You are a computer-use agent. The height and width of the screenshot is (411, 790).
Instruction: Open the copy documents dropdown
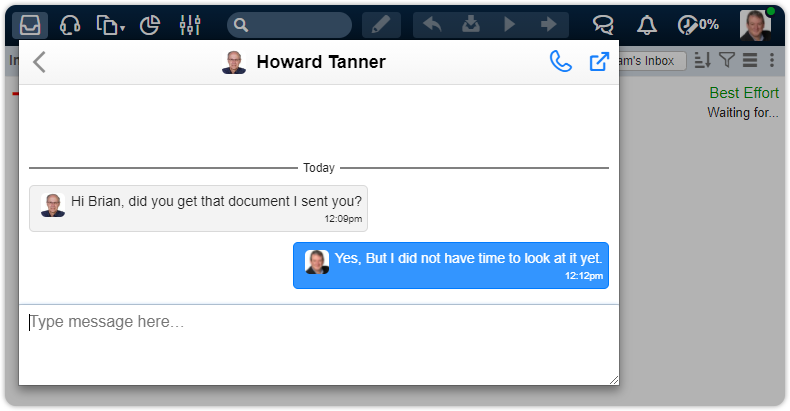110,25
